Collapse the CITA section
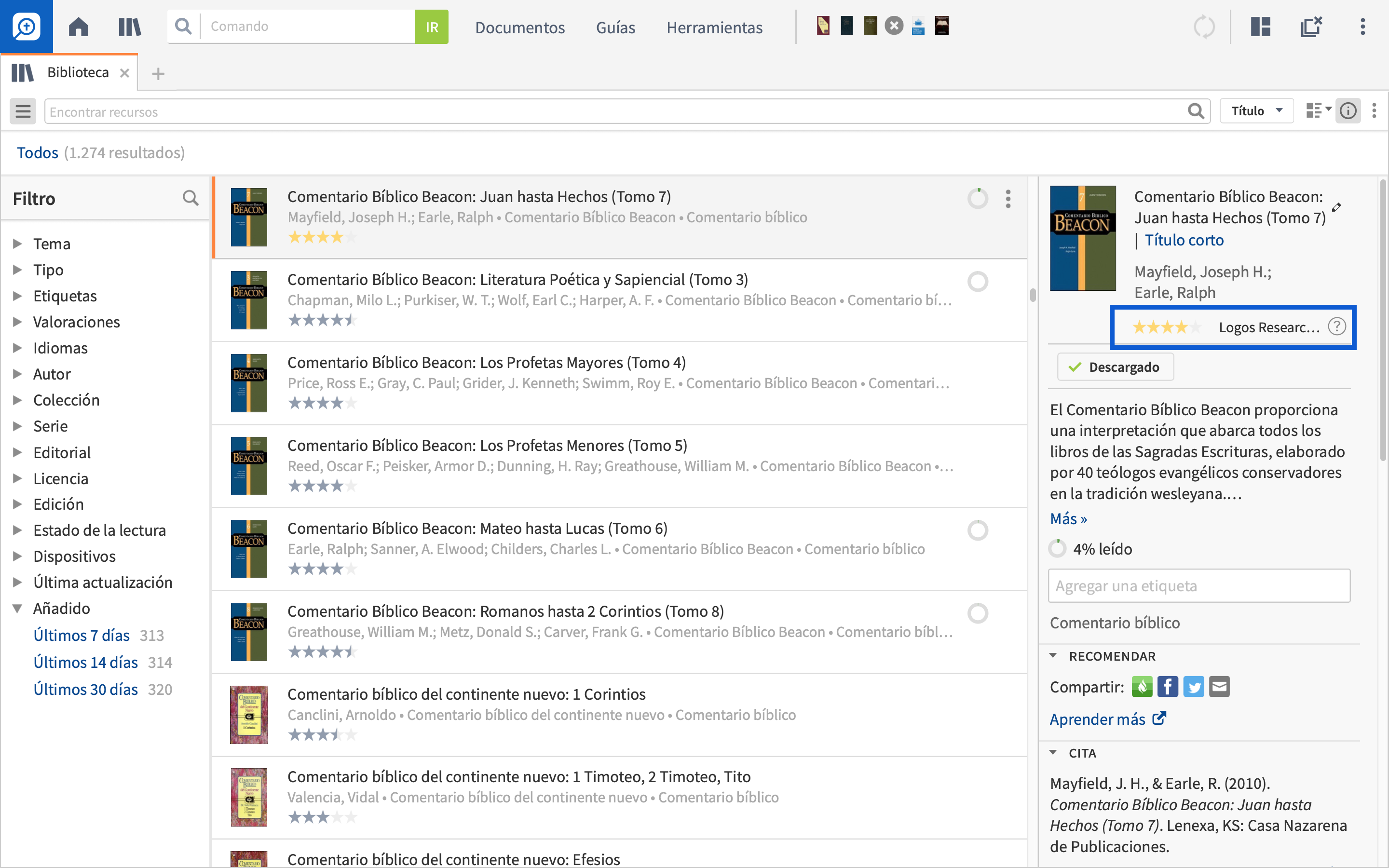This screenshot has height=868, width=1389. pos(1053,753)
